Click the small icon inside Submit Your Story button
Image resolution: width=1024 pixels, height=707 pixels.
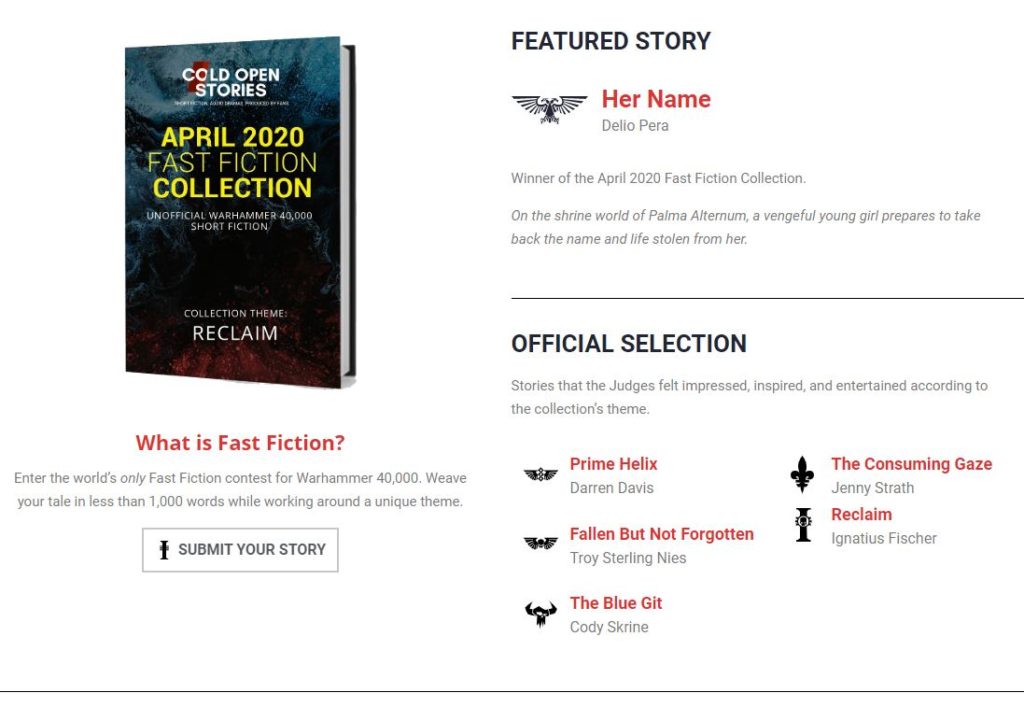tap(164, 550)
